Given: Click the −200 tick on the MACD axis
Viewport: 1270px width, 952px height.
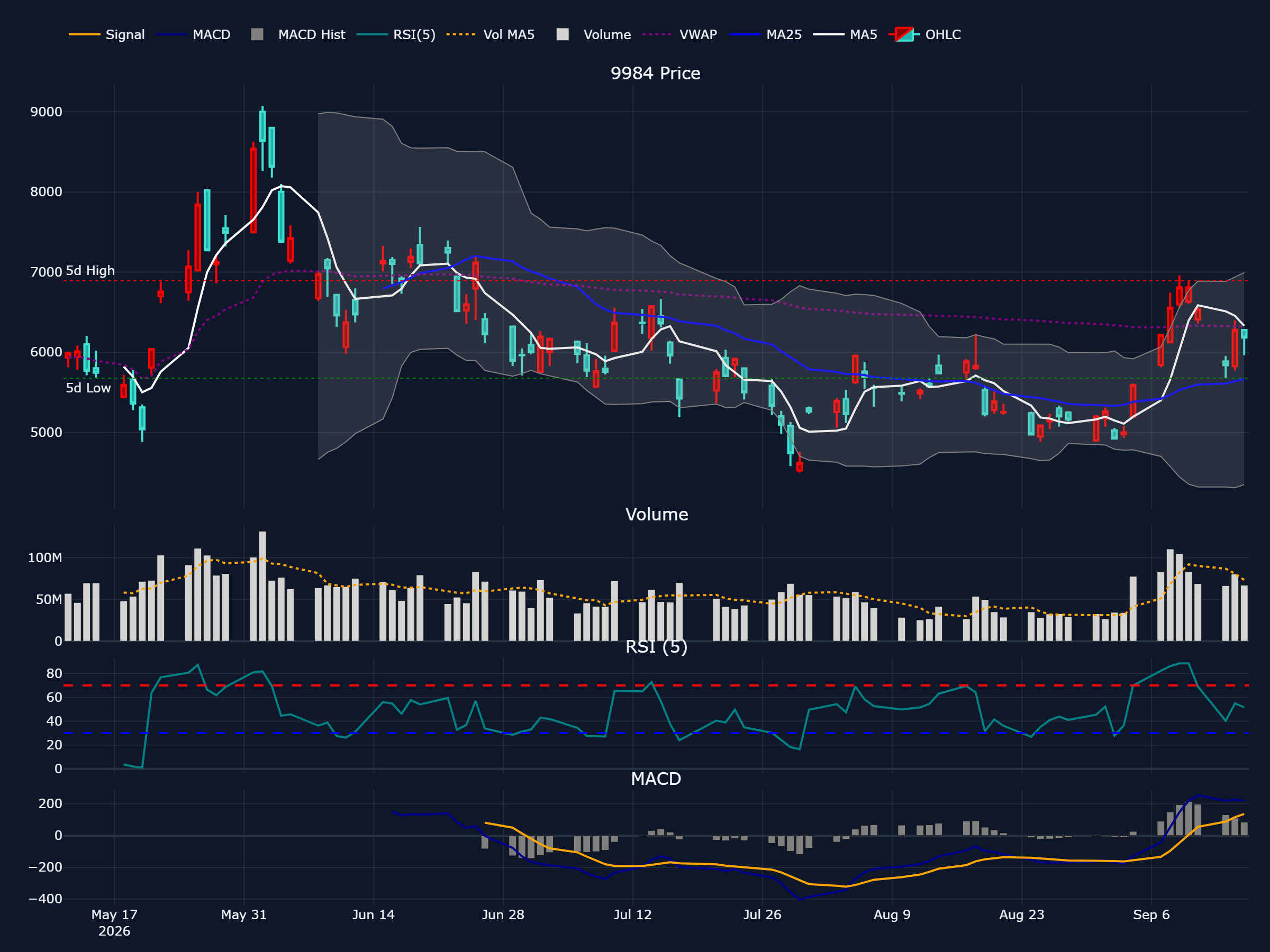Looking at the screenshot, I should pyautogui.click(x=46, y=867).
